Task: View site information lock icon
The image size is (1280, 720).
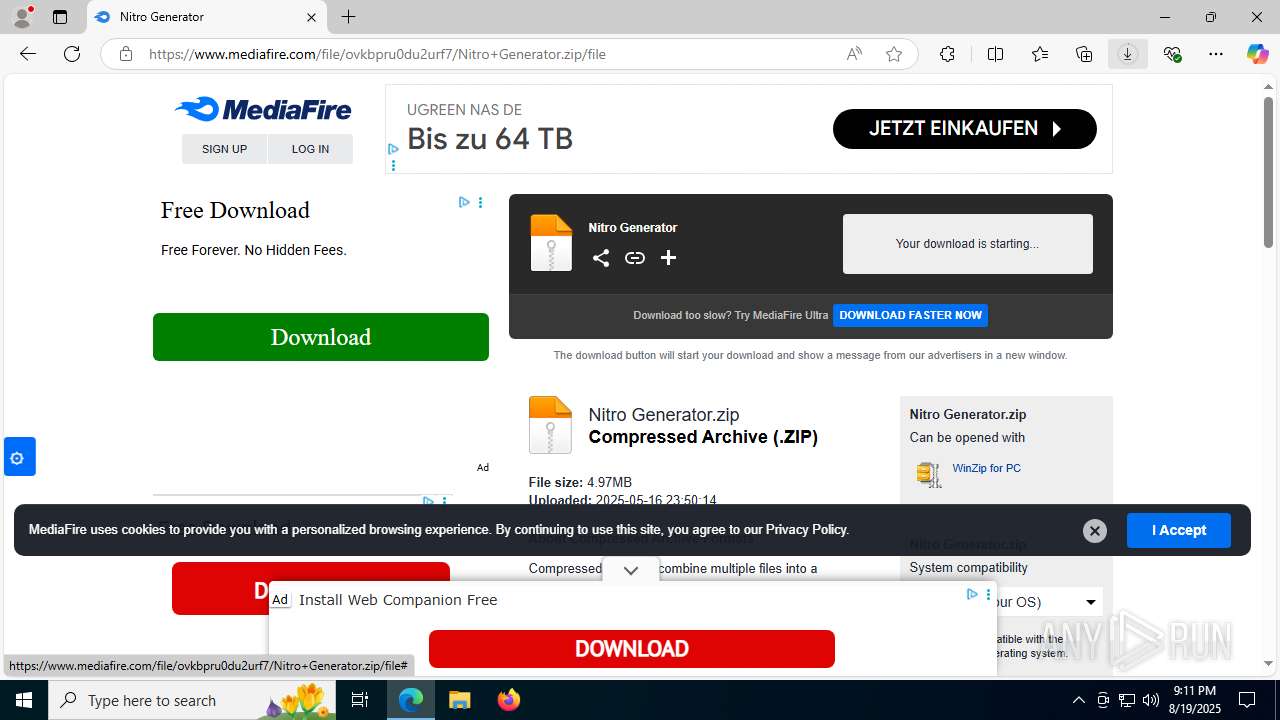Action: (126, 54)
